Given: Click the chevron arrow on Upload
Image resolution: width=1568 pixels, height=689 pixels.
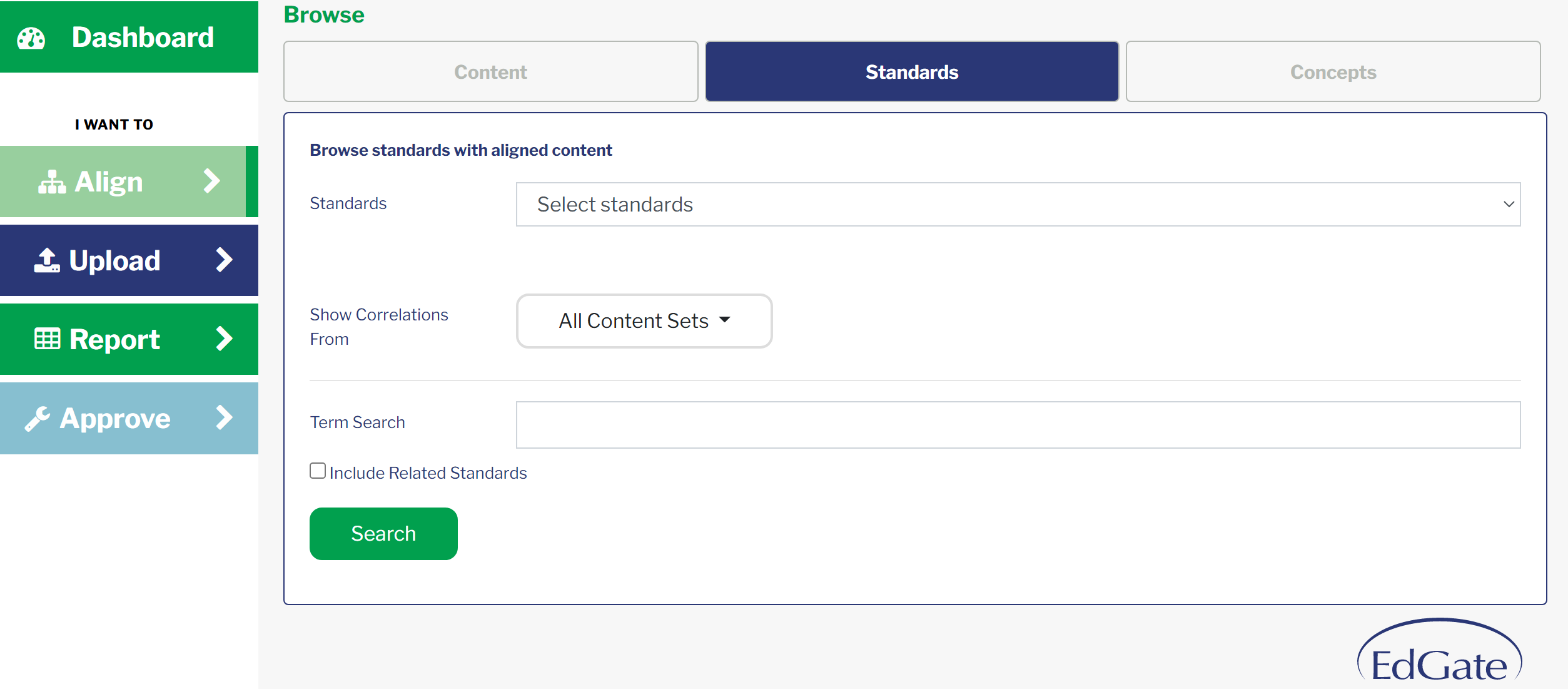Looking at the screenshot, I should coord(224,260).
